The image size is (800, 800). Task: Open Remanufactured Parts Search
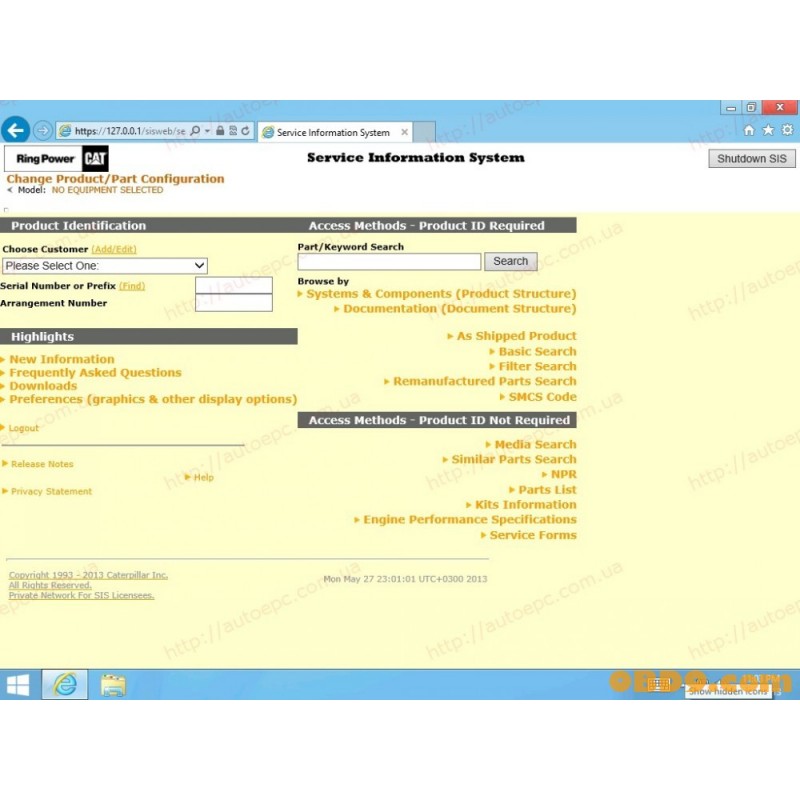pyautogui.click(x=485, y=381)
